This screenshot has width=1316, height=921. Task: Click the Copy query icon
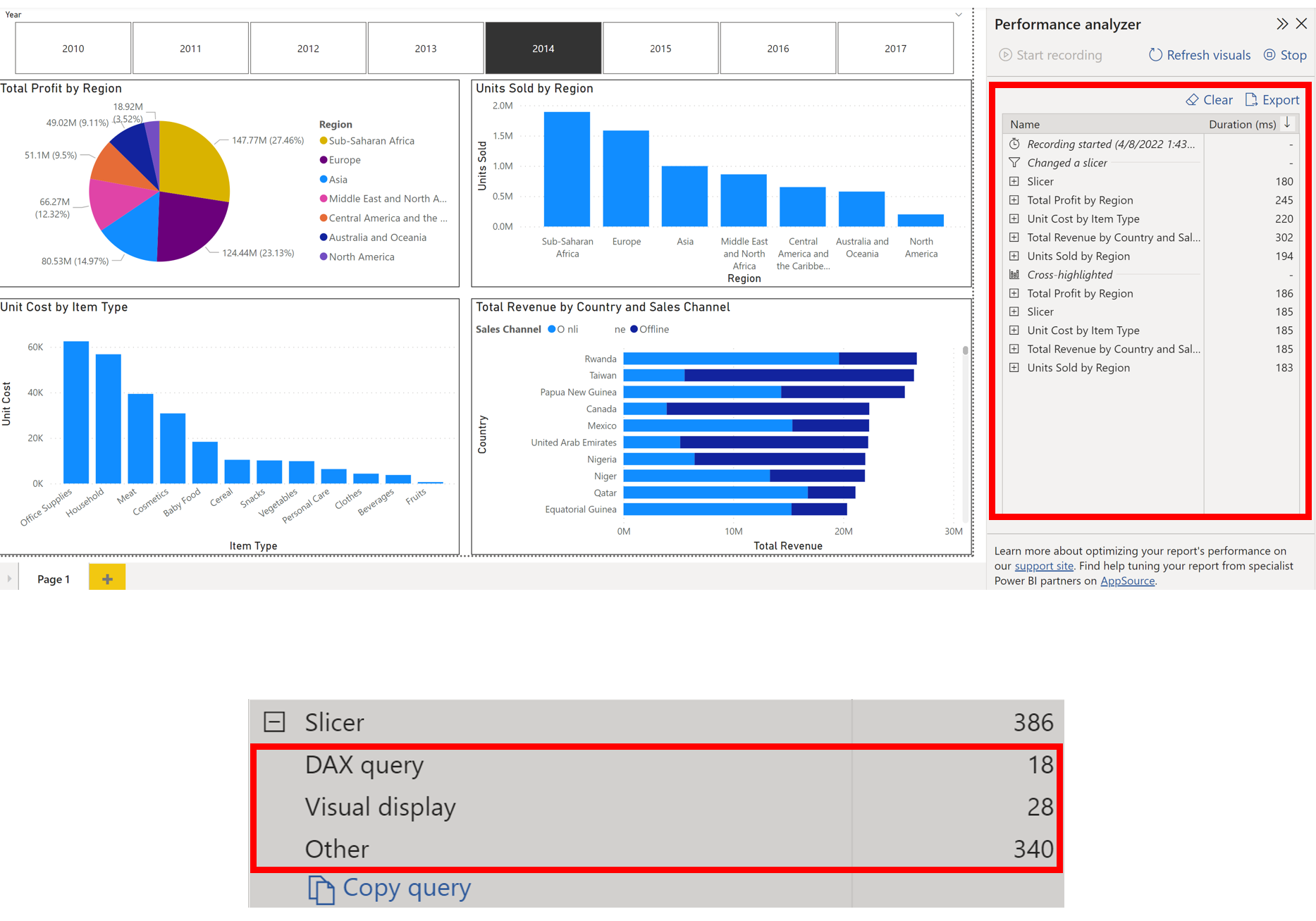[x=321, y=889]
